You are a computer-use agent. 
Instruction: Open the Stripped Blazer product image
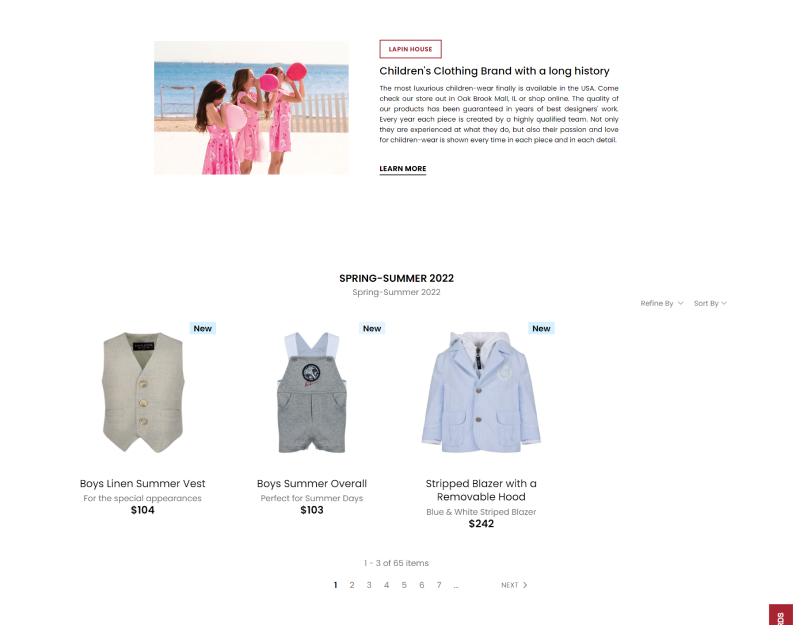481,392
